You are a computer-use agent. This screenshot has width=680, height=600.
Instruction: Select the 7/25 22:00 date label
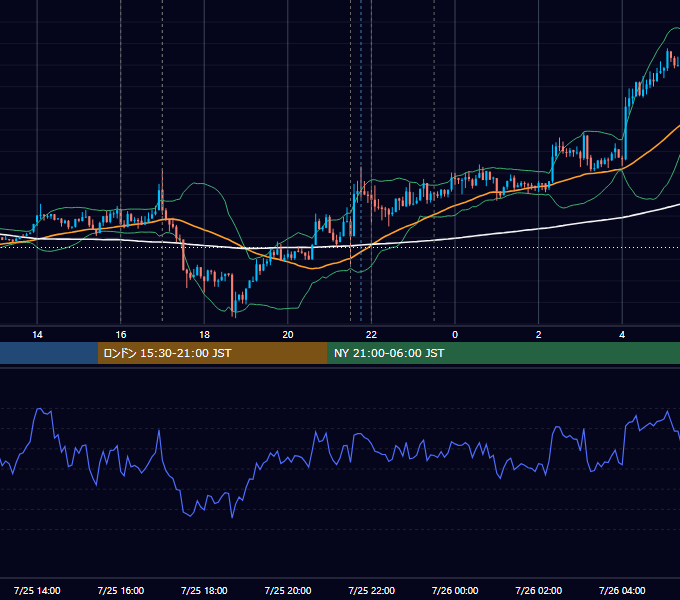(372, 590)
